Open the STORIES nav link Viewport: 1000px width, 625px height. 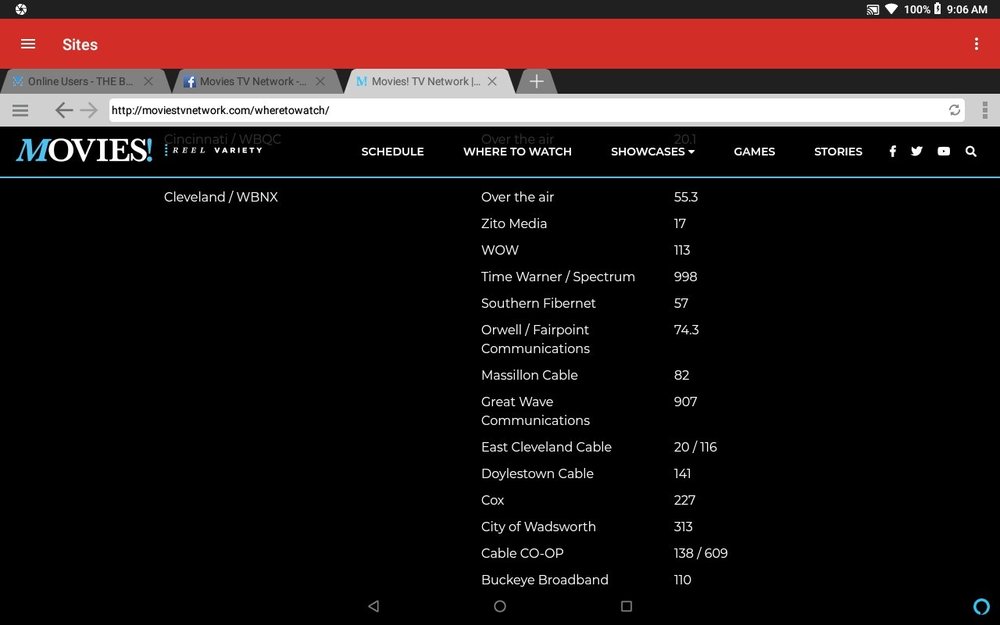click(838, 151)
